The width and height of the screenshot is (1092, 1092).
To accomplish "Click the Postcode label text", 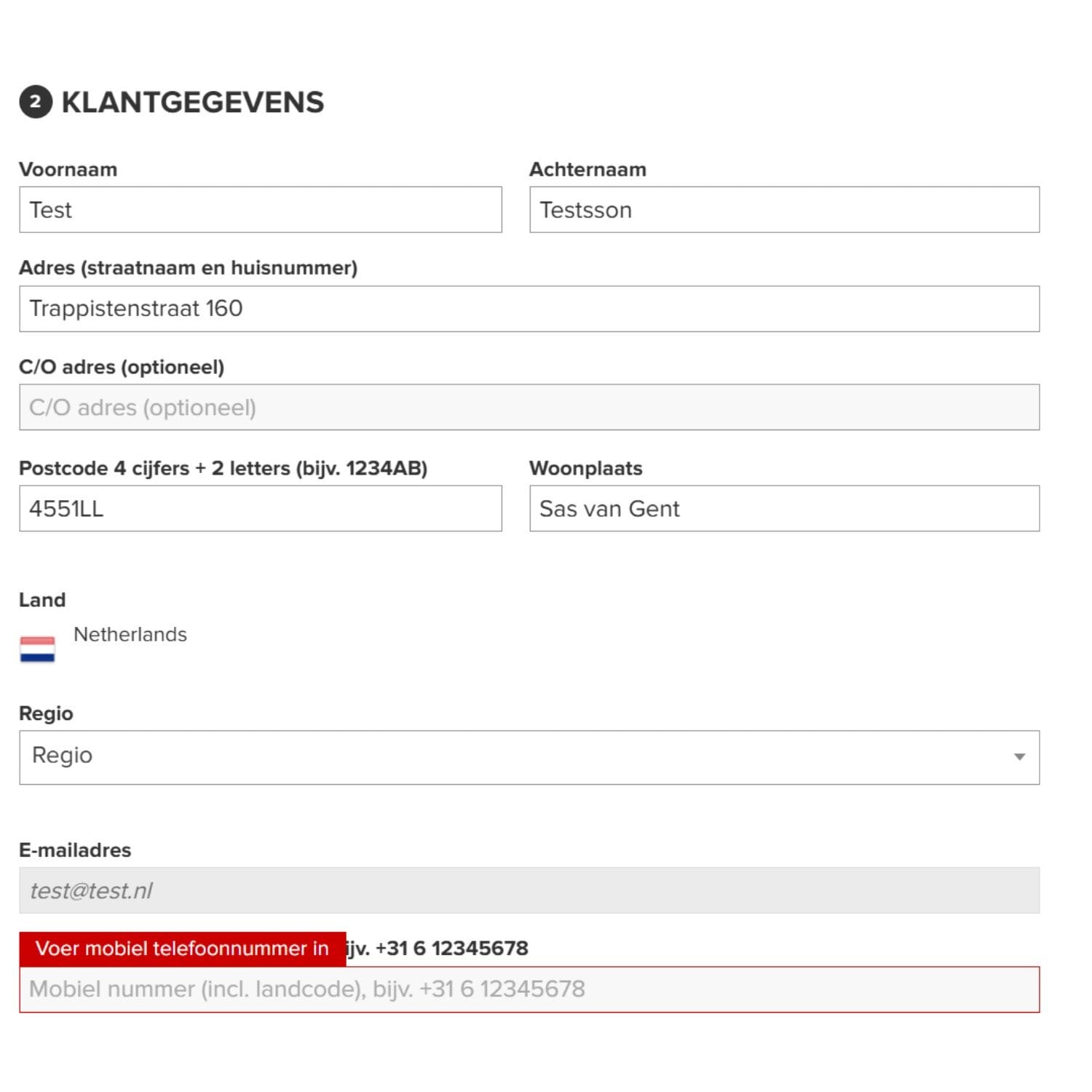I will pos(223,468).
